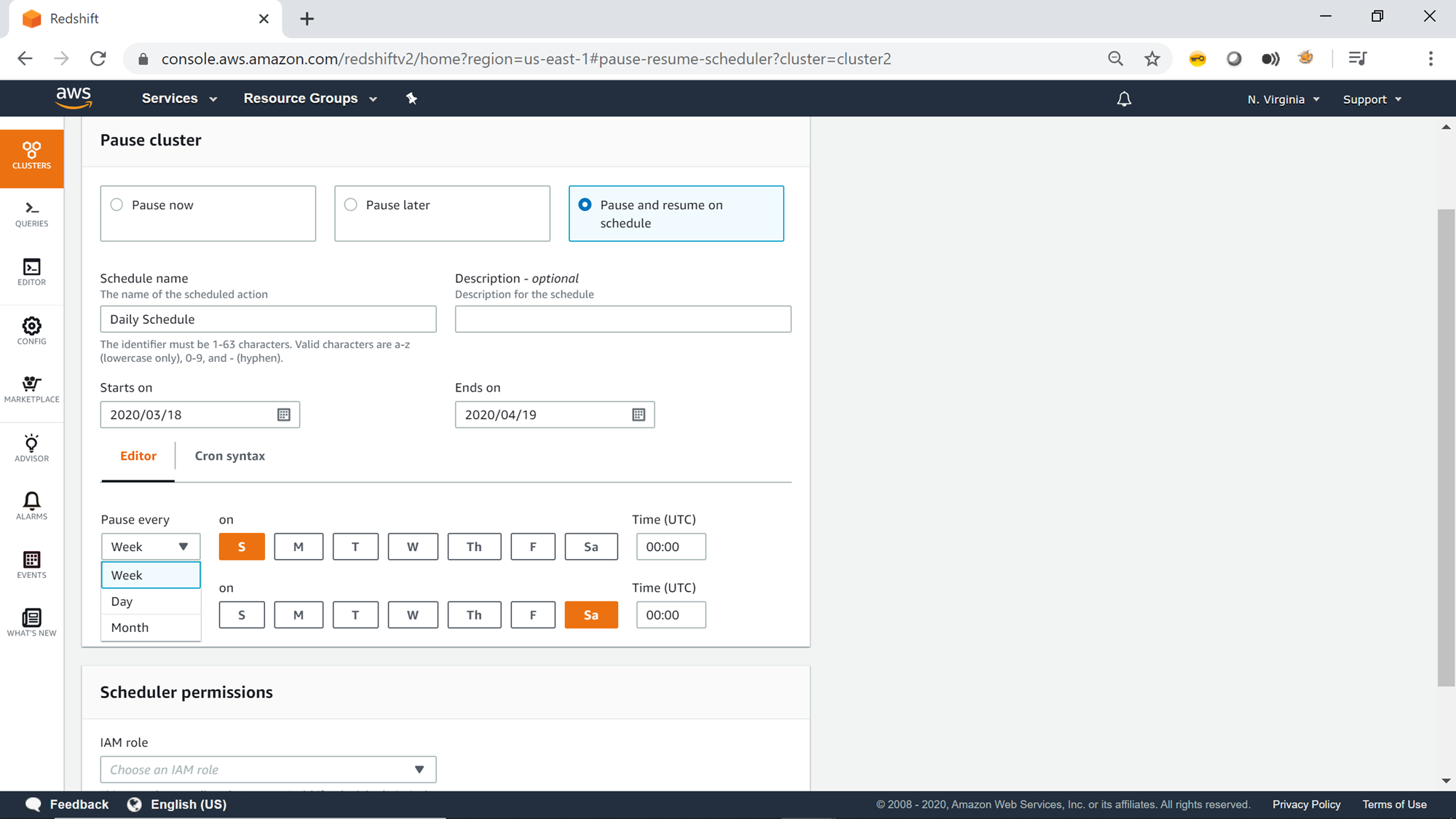Click the notifications bell in the AWS header
Screen dimensions: 1456x819
point(1124,99)
